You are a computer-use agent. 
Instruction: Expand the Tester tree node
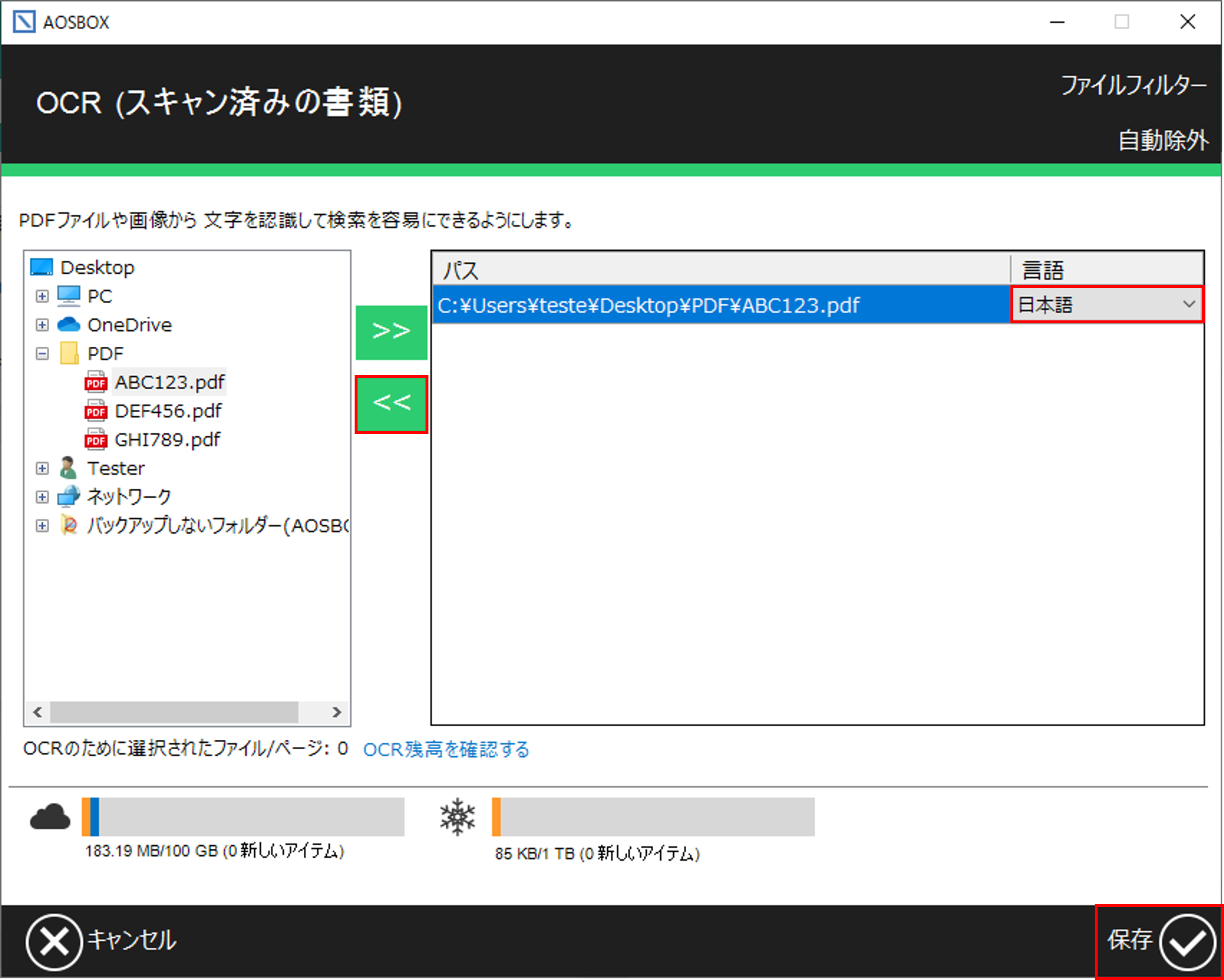(x=42, y=468)
